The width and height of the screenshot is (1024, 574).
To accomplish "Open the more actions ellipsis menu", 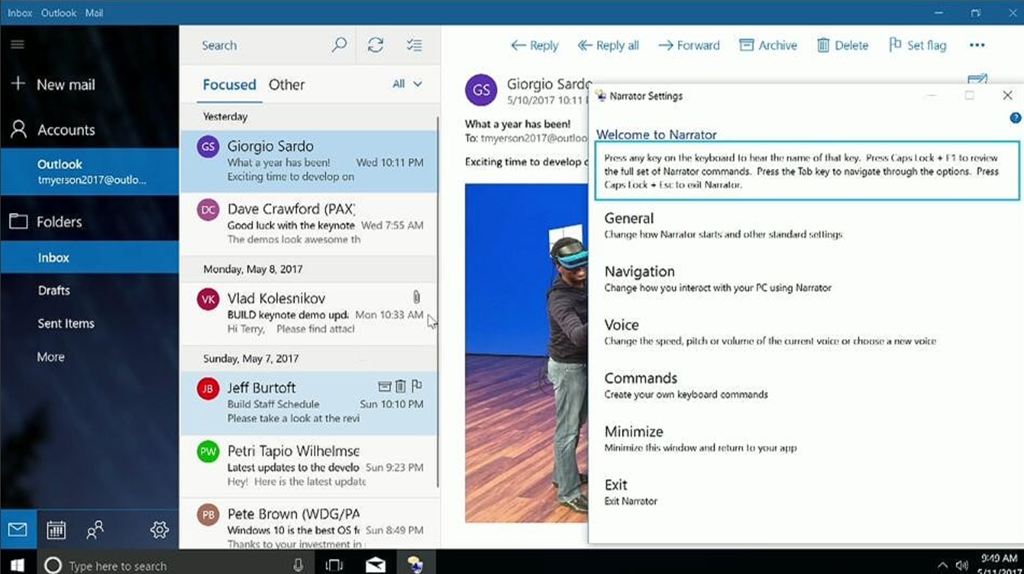I will (x=977, y=45).
